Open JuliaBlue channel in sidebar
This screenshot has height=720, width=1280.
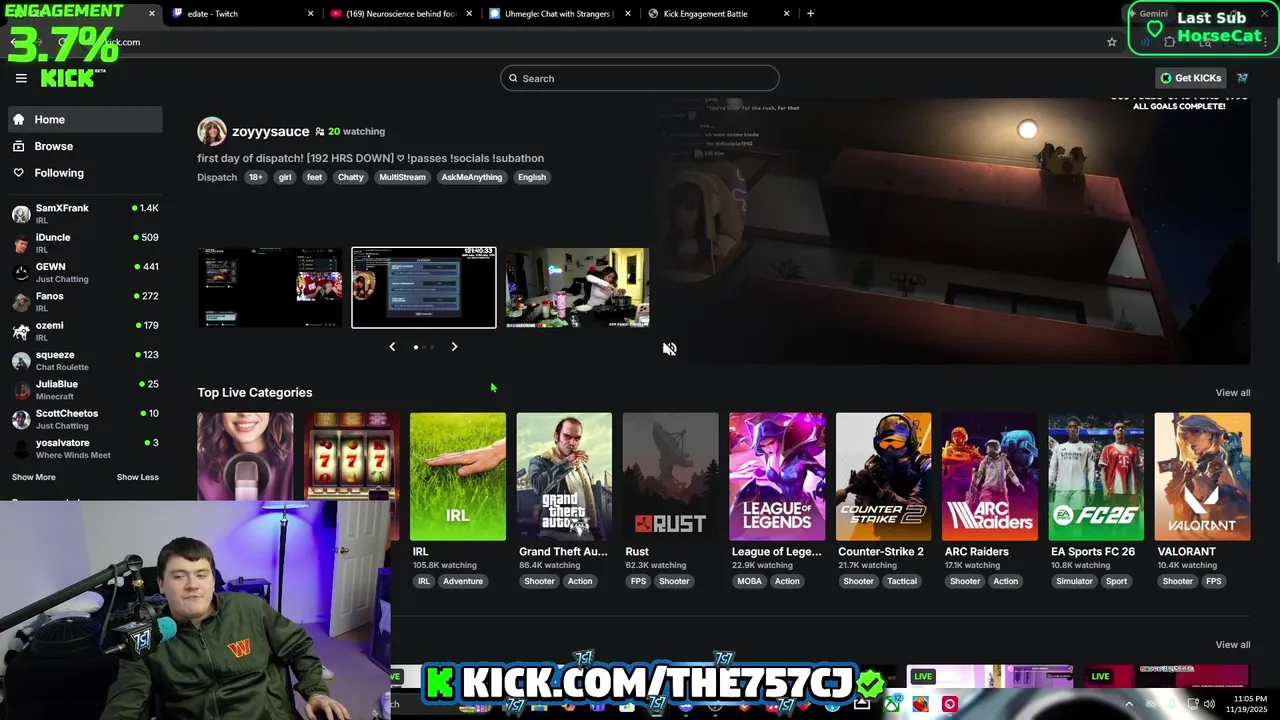click(x=85, y=389)
